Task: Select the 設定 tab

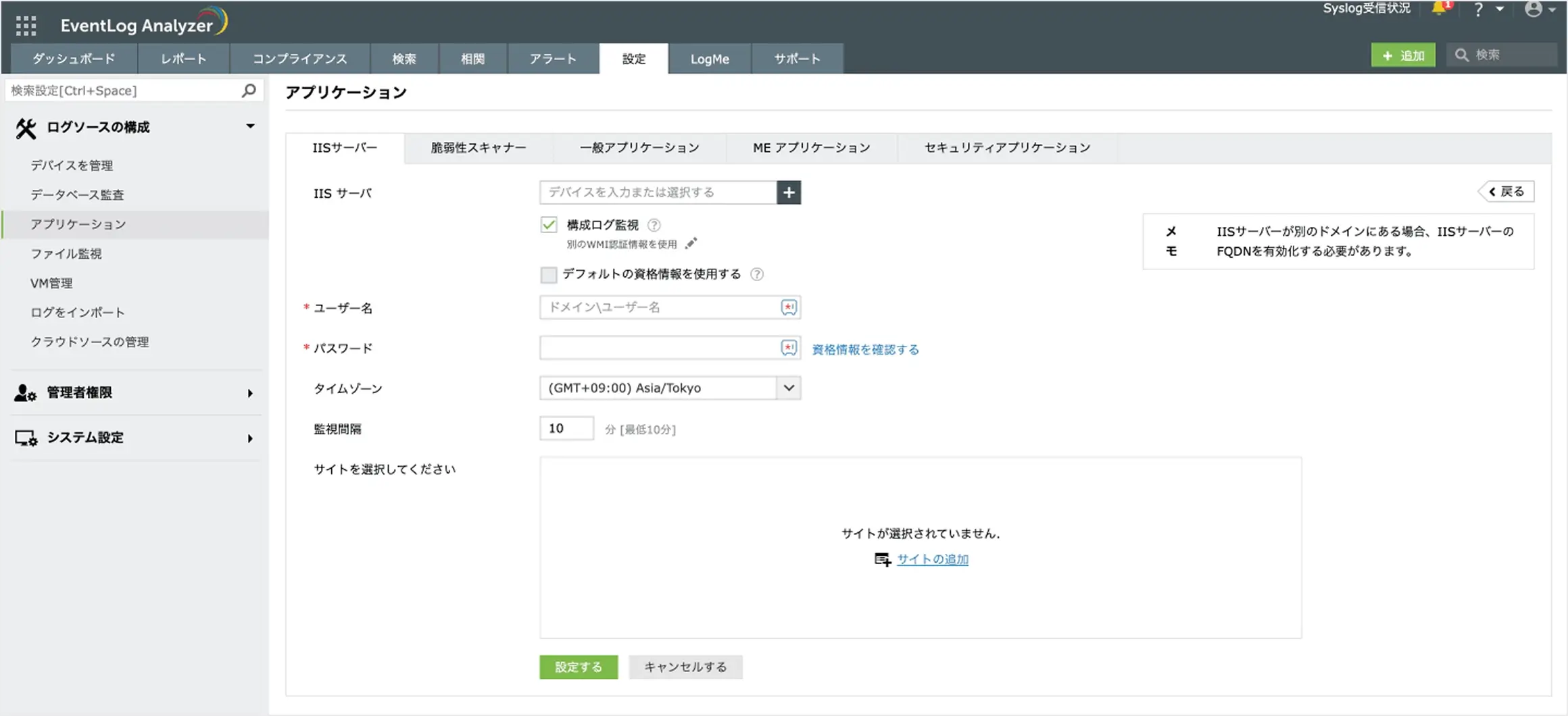Action: [x=634, y=59]
